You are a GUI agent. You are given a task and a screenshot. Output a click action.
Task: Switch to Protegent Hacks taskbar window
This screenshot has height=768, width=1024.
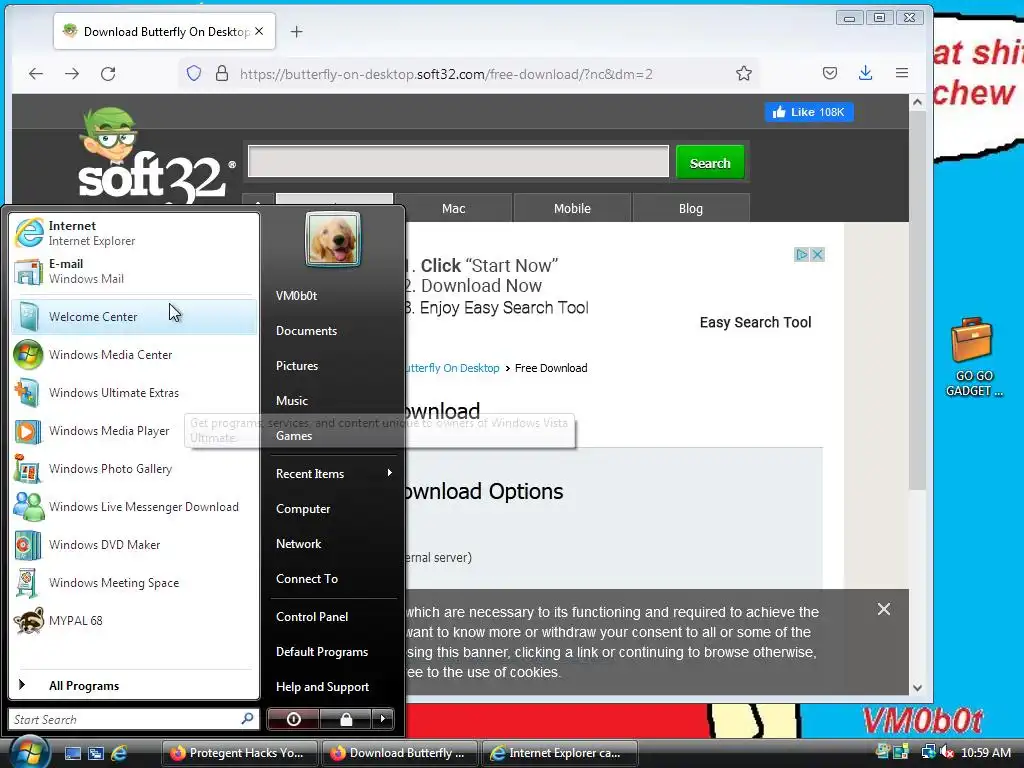click(238, 753)
